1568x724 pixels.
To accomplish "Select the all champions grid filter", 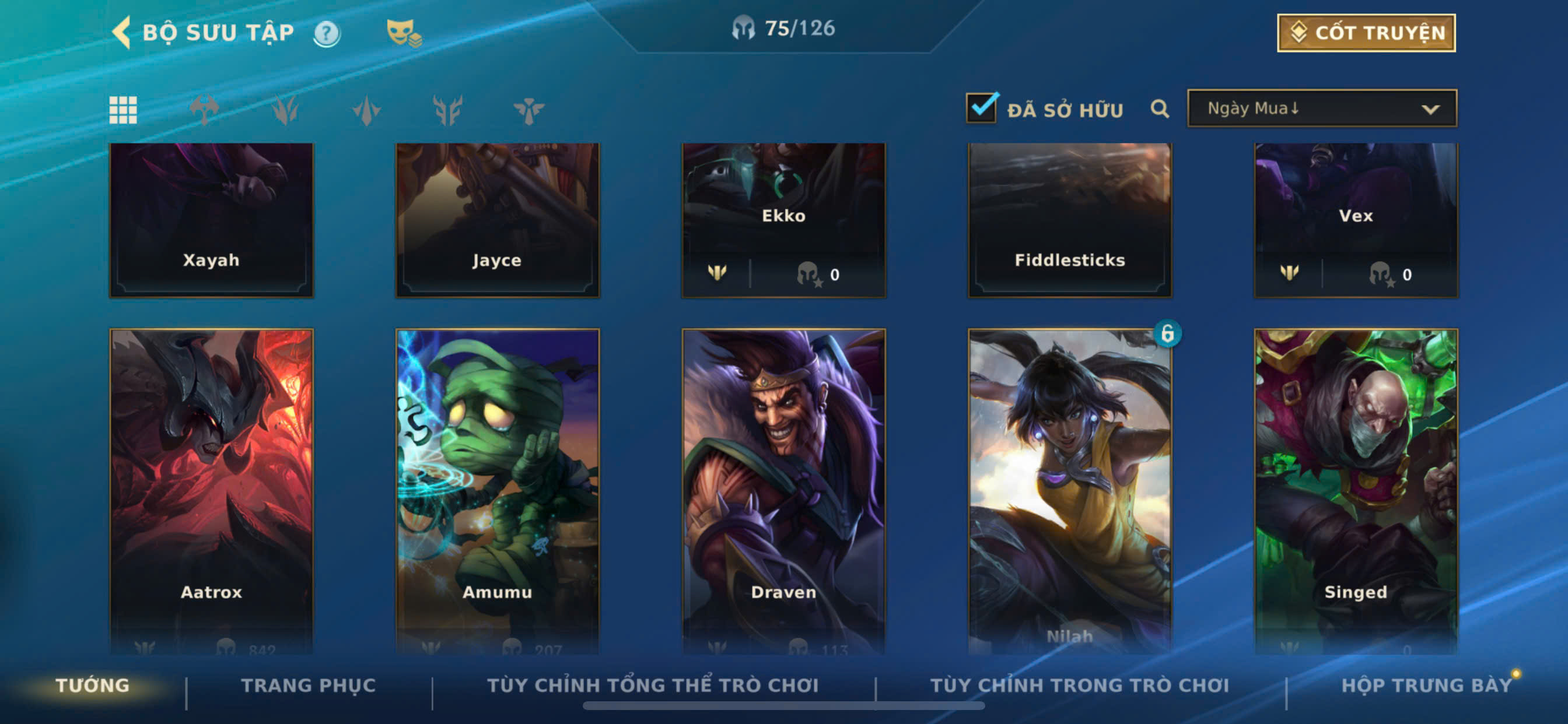I will click(x=123, y=110).
